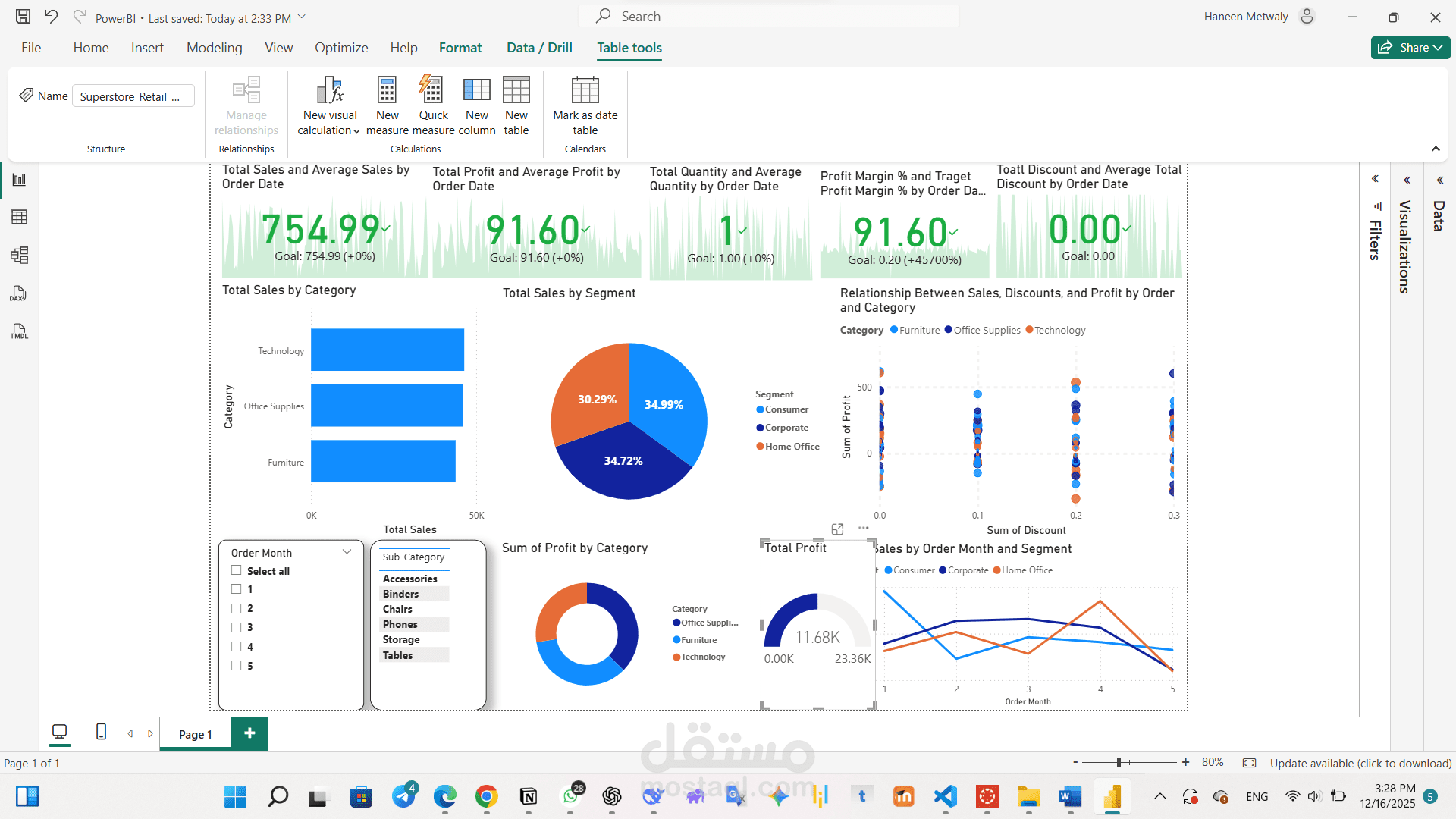Click Mark as date table icon

tap(585, 89)
